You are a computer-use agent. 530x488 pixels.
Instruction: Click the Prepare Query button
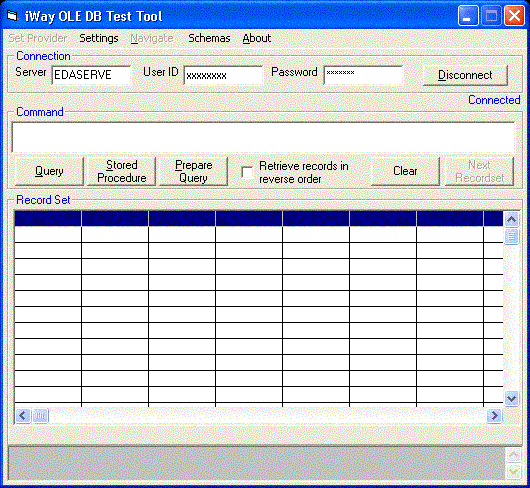point(193,171)
